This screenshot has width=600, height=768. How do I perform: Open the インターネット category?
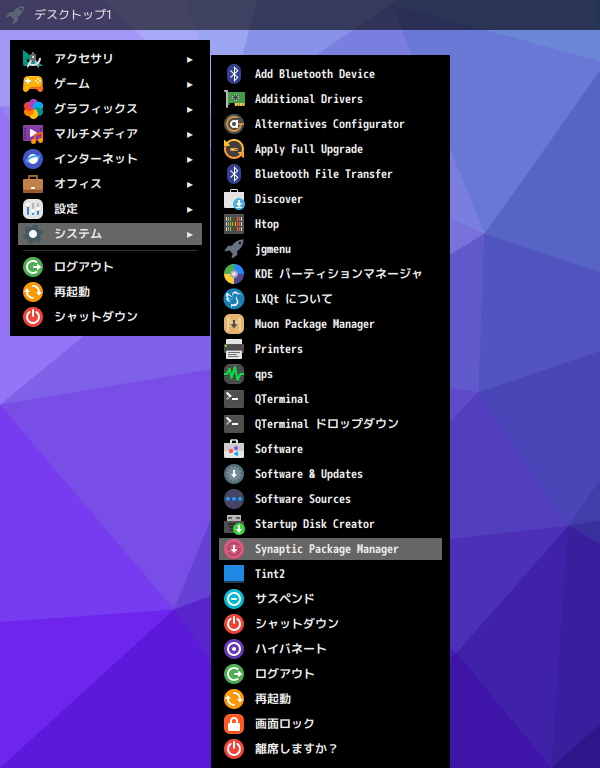pos(110,159)
